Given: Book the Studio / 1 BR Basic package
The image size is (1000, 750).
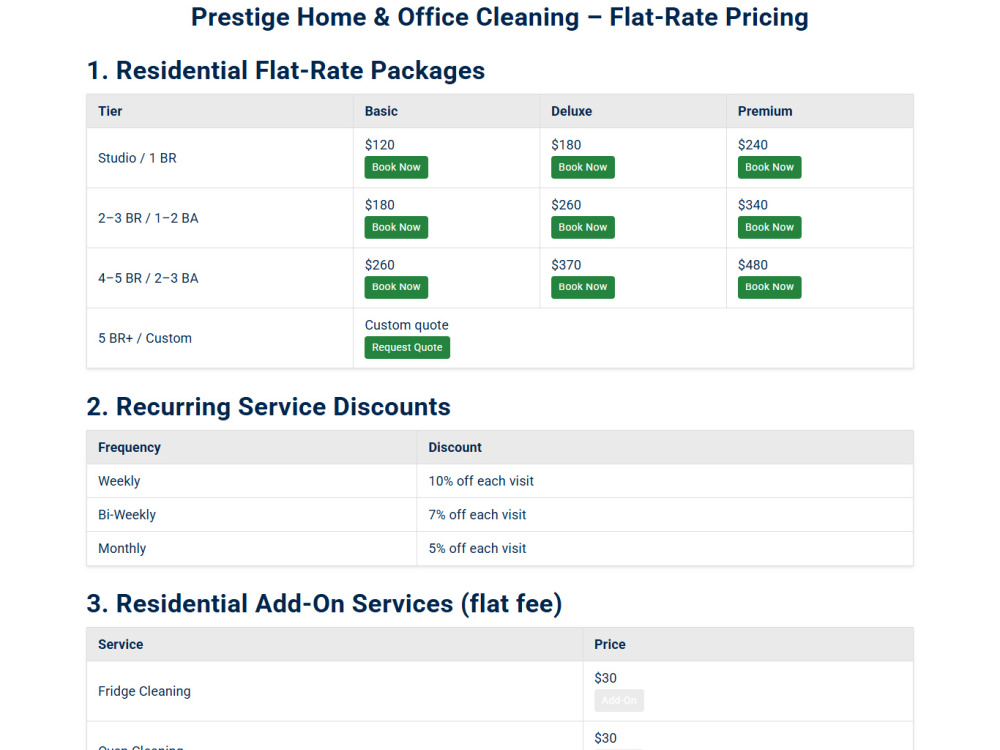Looking at the screenshot, I should pos(396,167).
